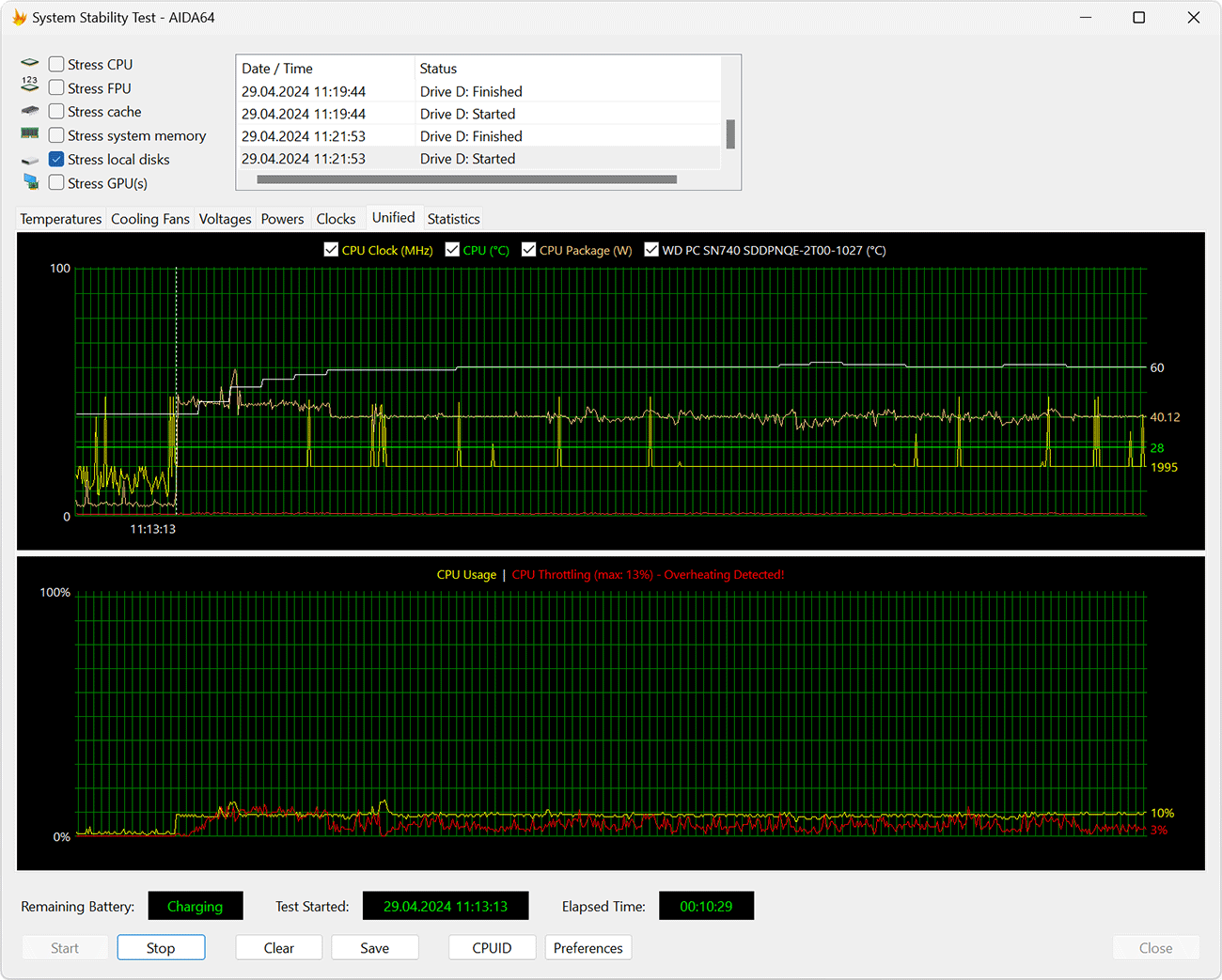
Task: Open the Statistics tab
Action: (x=453, y=219)
